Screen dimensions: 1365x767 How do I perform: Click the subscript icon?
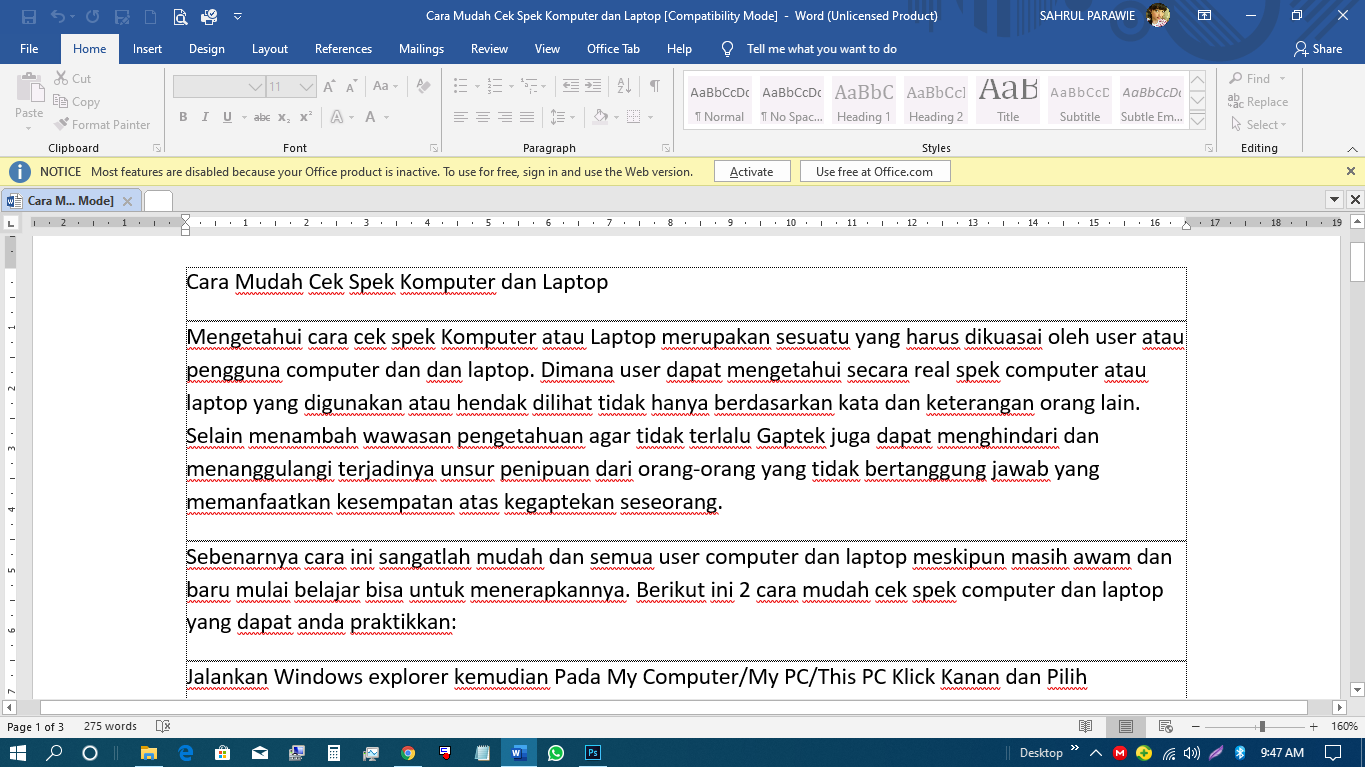[x=284, y=117]
